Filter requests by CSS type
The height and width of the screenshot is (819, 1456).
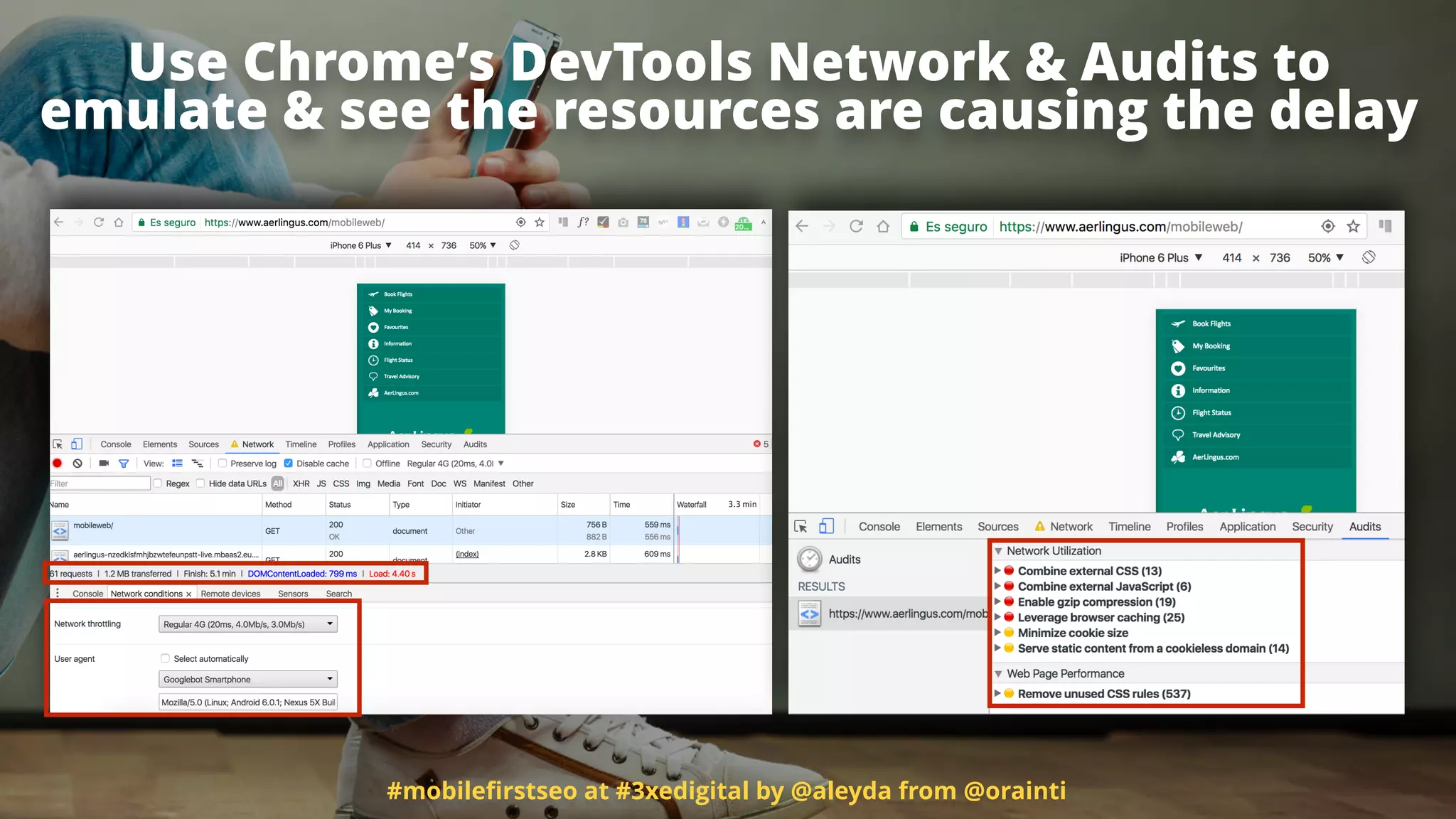coord(341,483)
